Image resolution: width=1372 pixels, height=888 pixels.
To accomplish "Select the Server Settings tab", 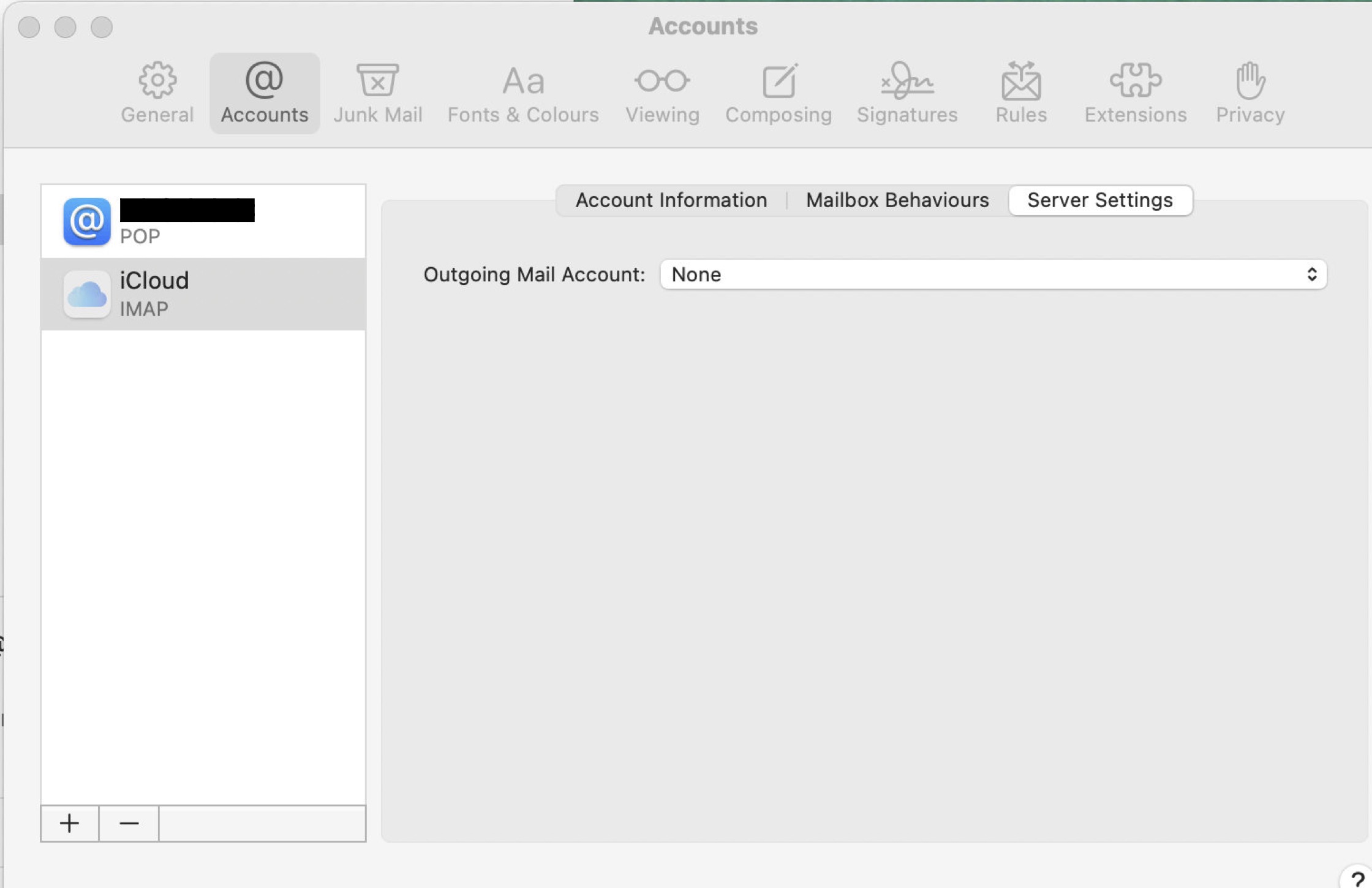I will point(1099,200).
